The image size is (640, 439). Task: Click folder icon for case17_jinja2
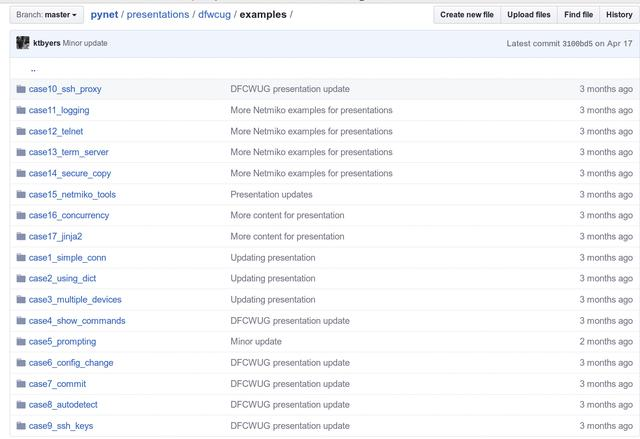click(x=21, y=237)
